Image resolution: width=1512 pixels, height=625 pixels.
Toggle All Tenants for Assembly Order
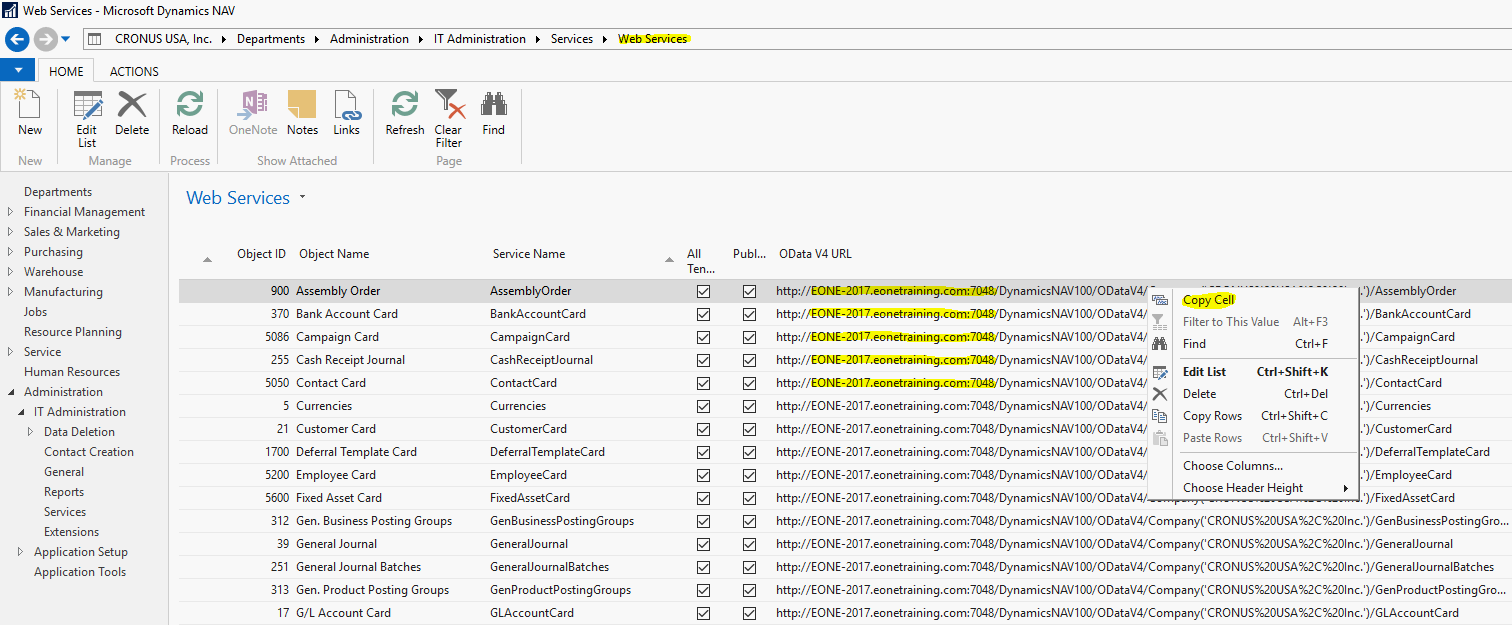tap(703, 291)
